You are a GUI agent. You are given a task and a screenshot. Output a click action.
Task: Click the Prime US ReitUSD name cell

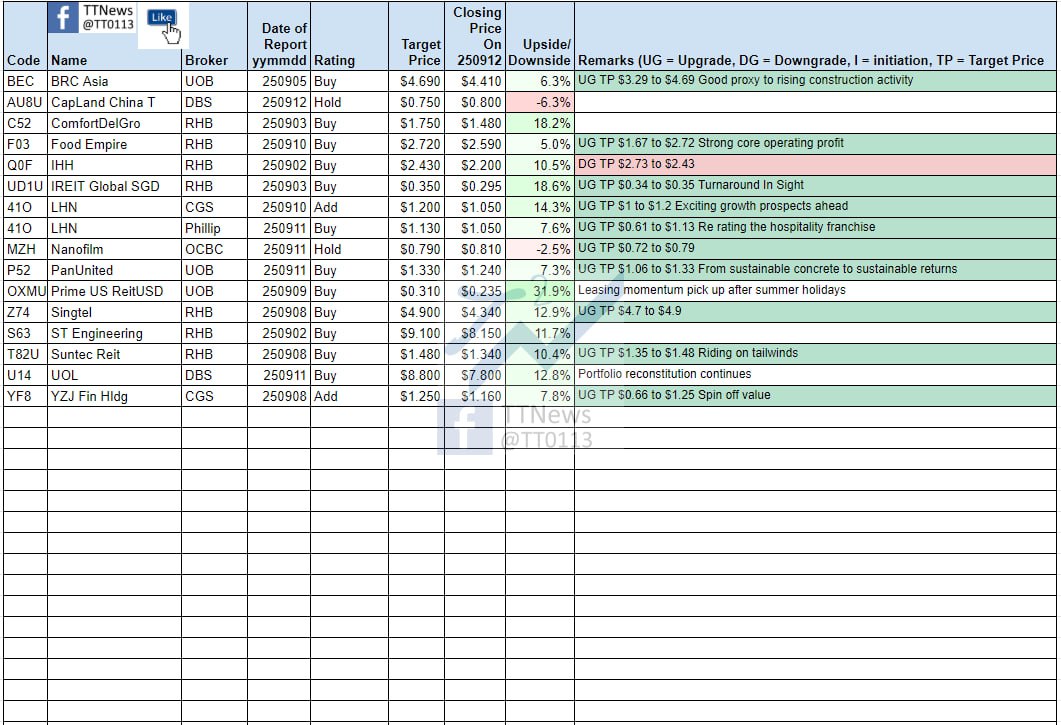tap(114, 291)
